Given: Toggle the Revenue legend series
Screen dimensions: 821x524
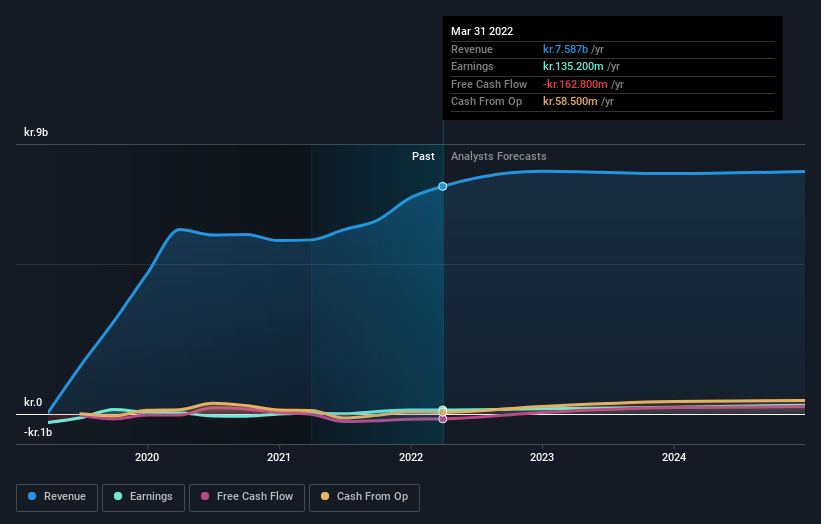Looking at the screenshot, I should coord(57,497).
